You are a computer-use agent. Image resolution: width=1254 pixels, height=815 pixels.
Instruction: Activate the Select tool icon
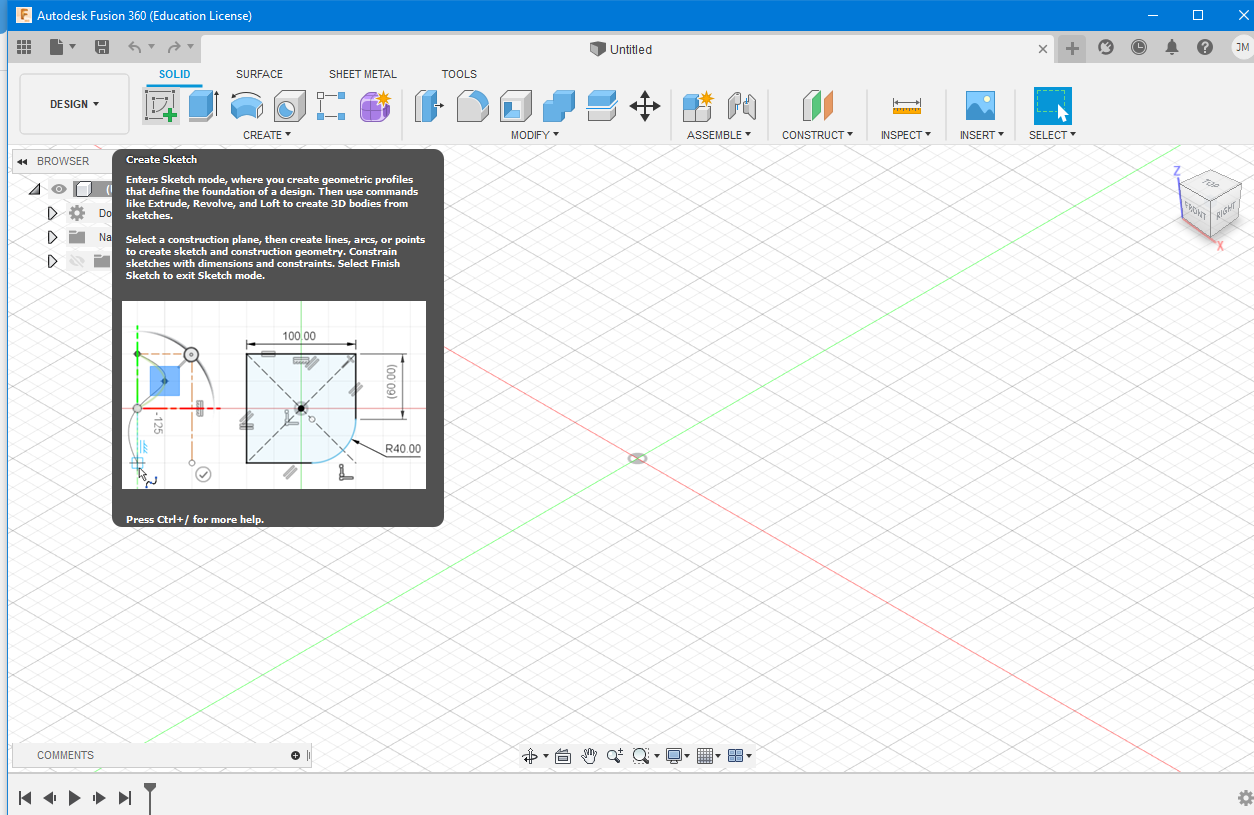pyautogui.click(x=1052, y=106)
